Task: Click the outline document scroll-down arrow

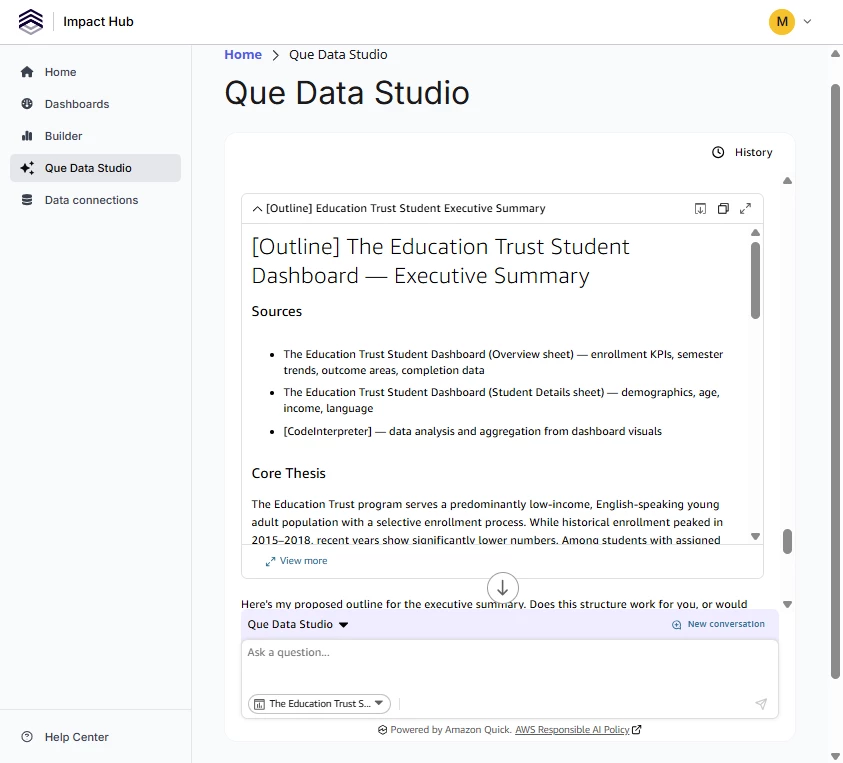Action: click(x=755, y=537)
